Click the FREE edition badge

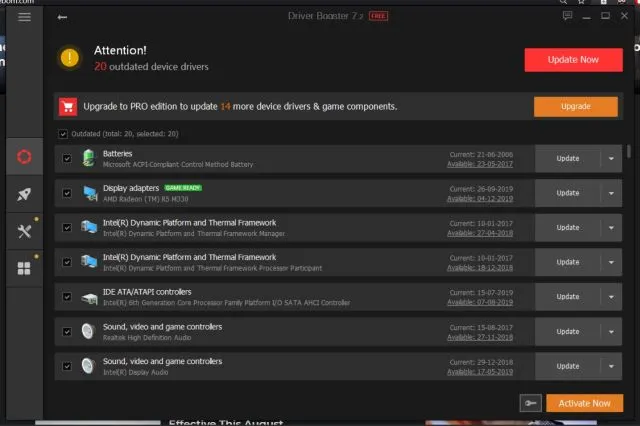[x=378, y=16]
